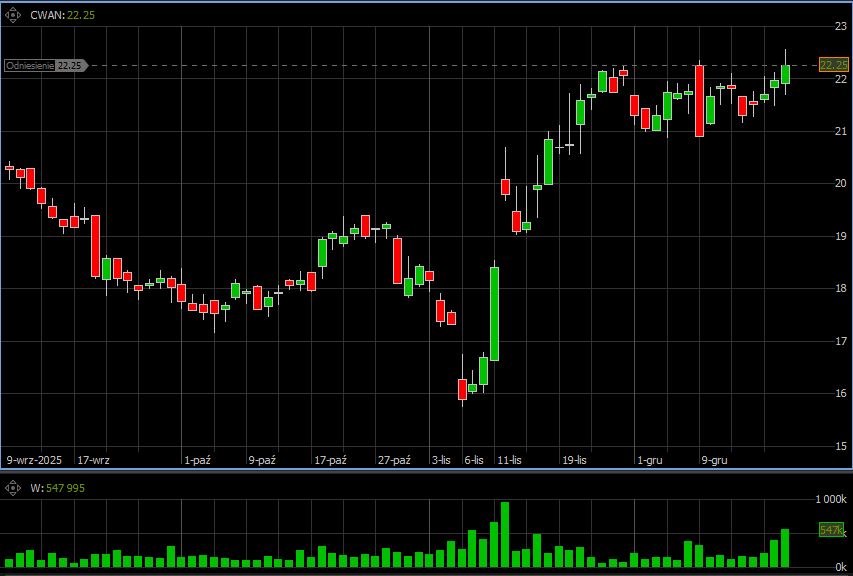The width and height of the screenshot is (853, 576).
Task: Click the 17-wrz date label
Action: coord(93,460)
